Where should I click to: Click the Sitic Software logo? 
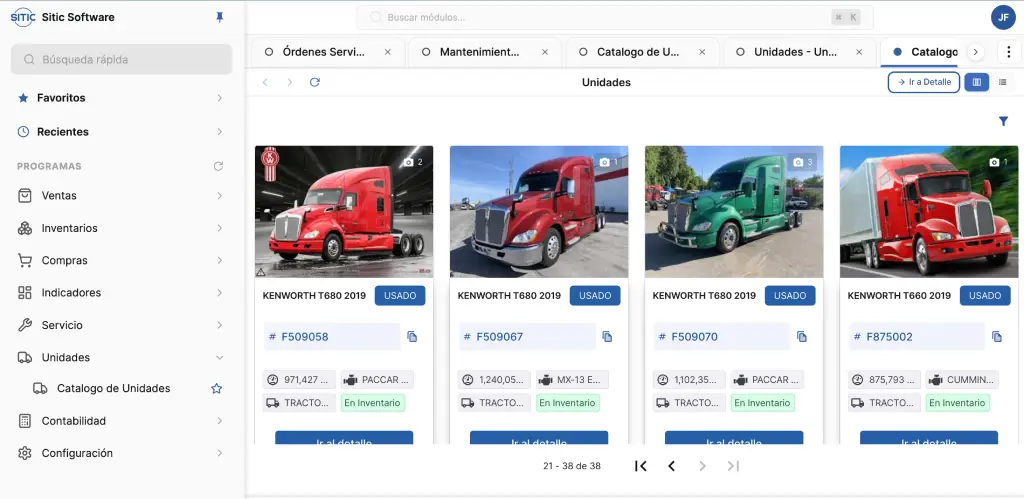[23, 18]
